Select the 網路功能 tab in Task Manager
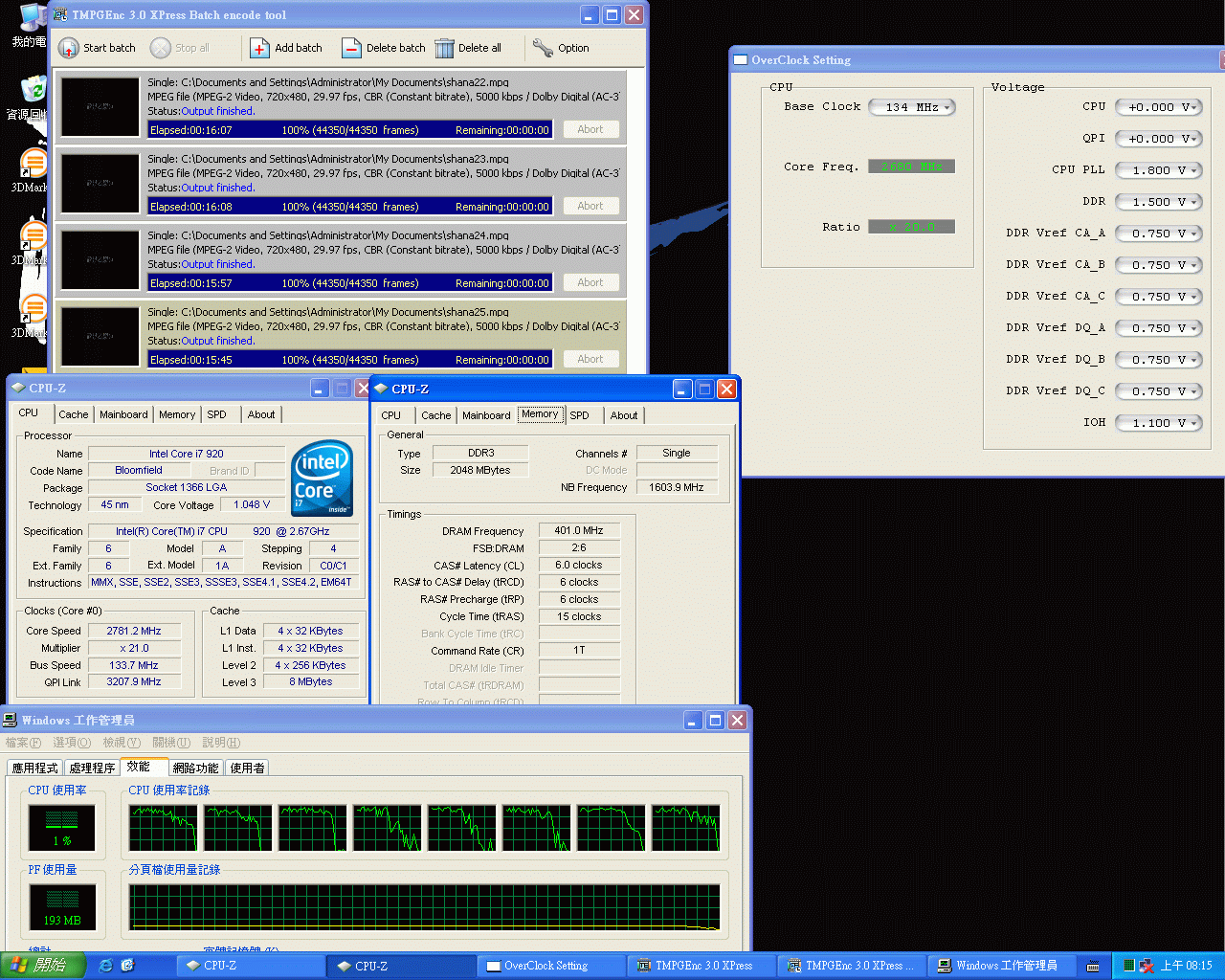The image size is (1225, 980). click(196, 768)
